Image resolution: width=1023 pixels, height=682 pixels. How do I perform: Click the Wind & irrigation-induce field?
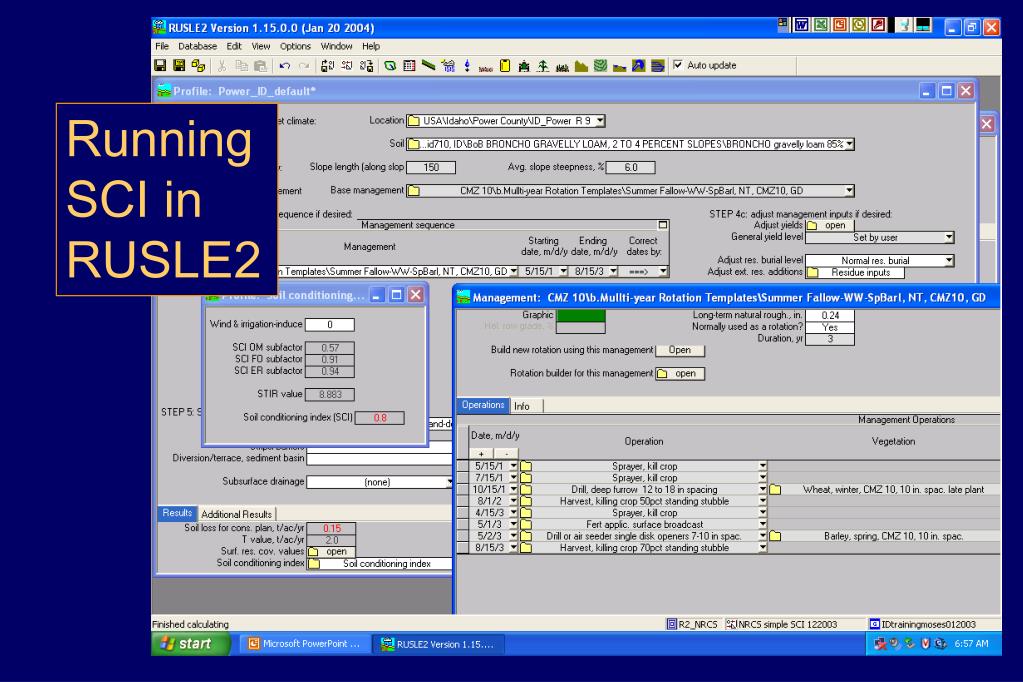pos(330,324)
